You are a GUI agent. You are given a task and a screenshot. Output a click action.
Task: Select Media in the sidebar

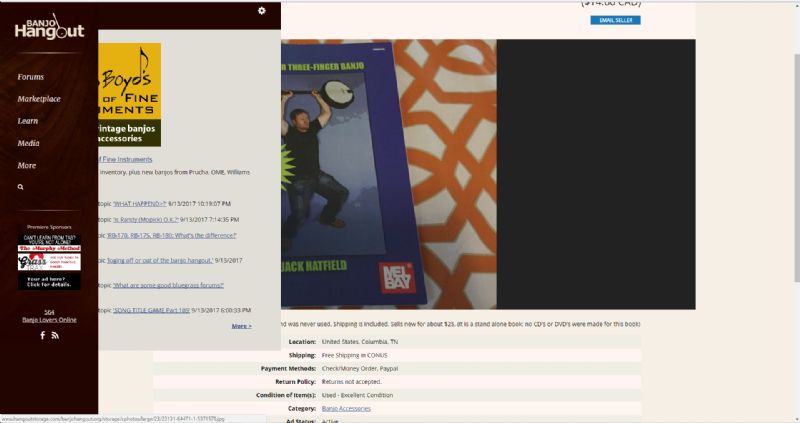(x=28, y=143)
